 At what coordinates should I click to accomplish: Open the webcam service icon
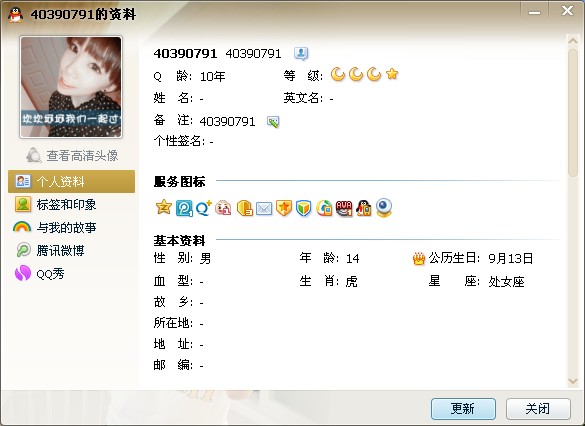coord(384,208)
